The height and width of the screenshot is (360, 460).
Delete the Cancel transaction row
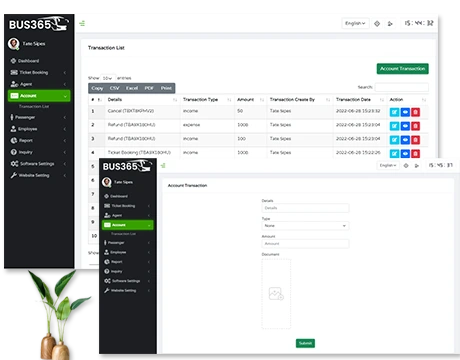[415, 112]
